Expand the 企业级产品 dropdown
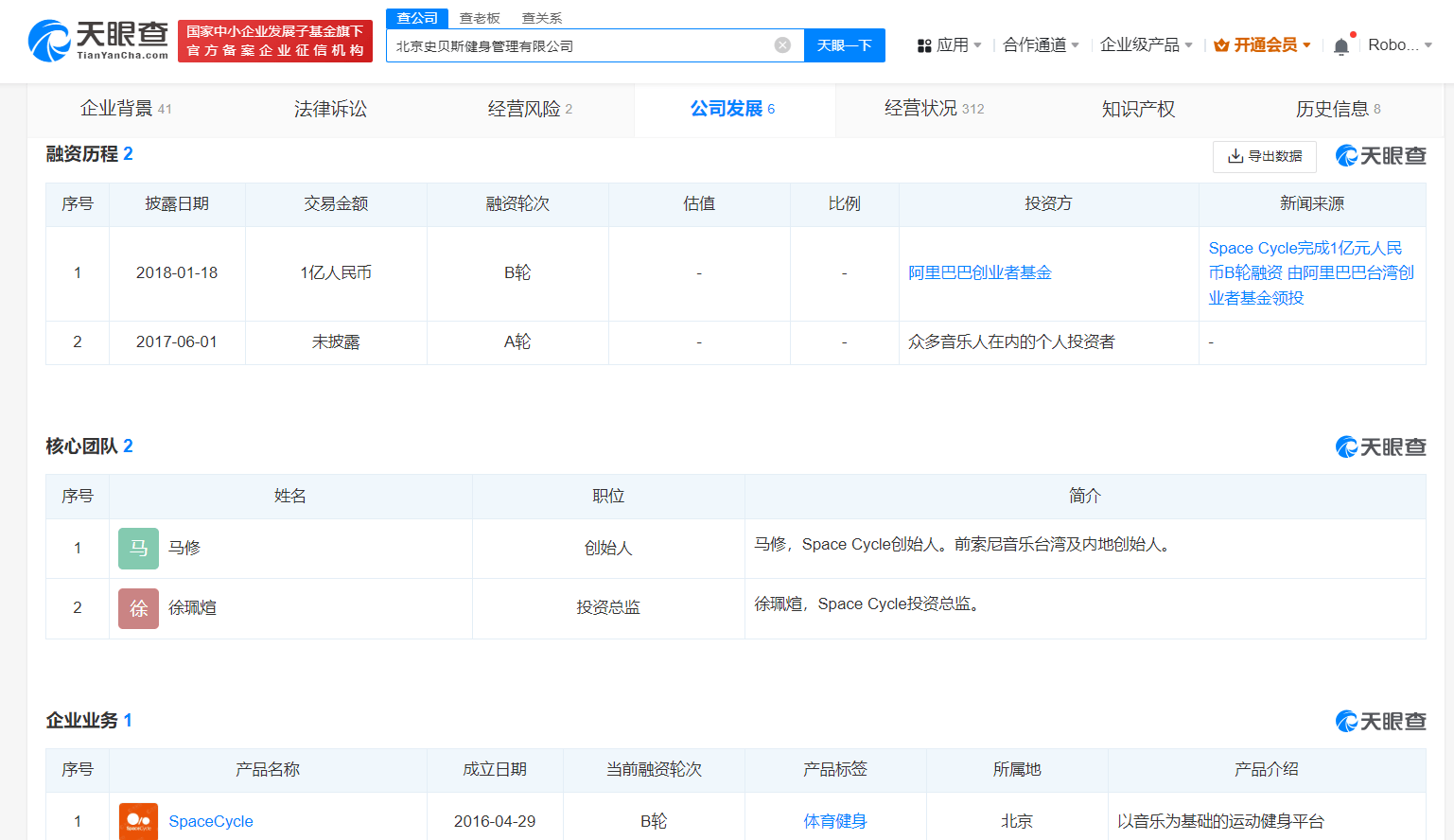 (x=1188, y=45)
